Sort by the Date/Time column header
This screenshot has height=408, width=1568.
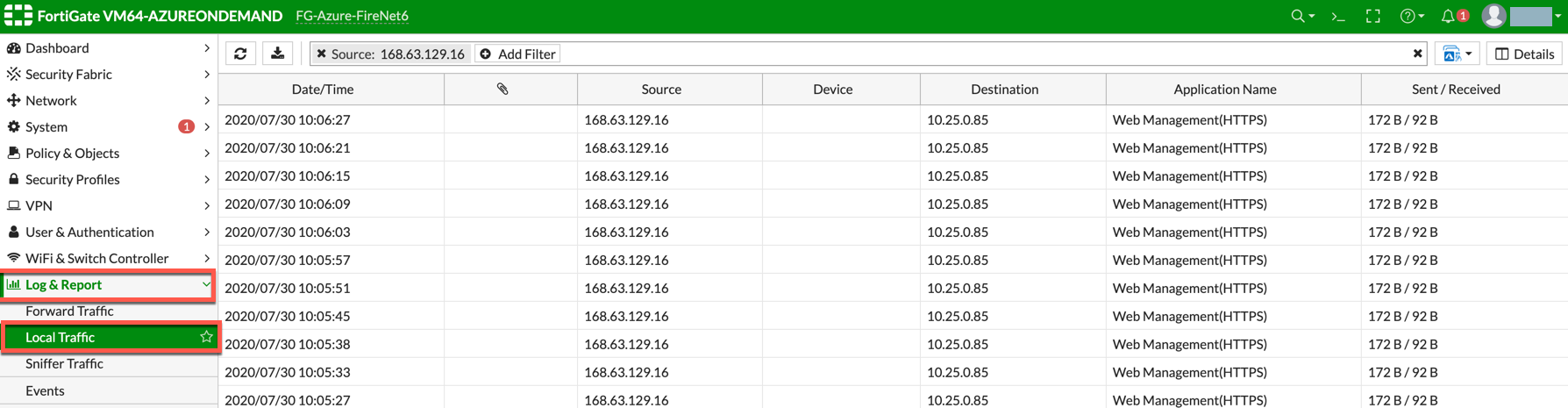point(323,89)
